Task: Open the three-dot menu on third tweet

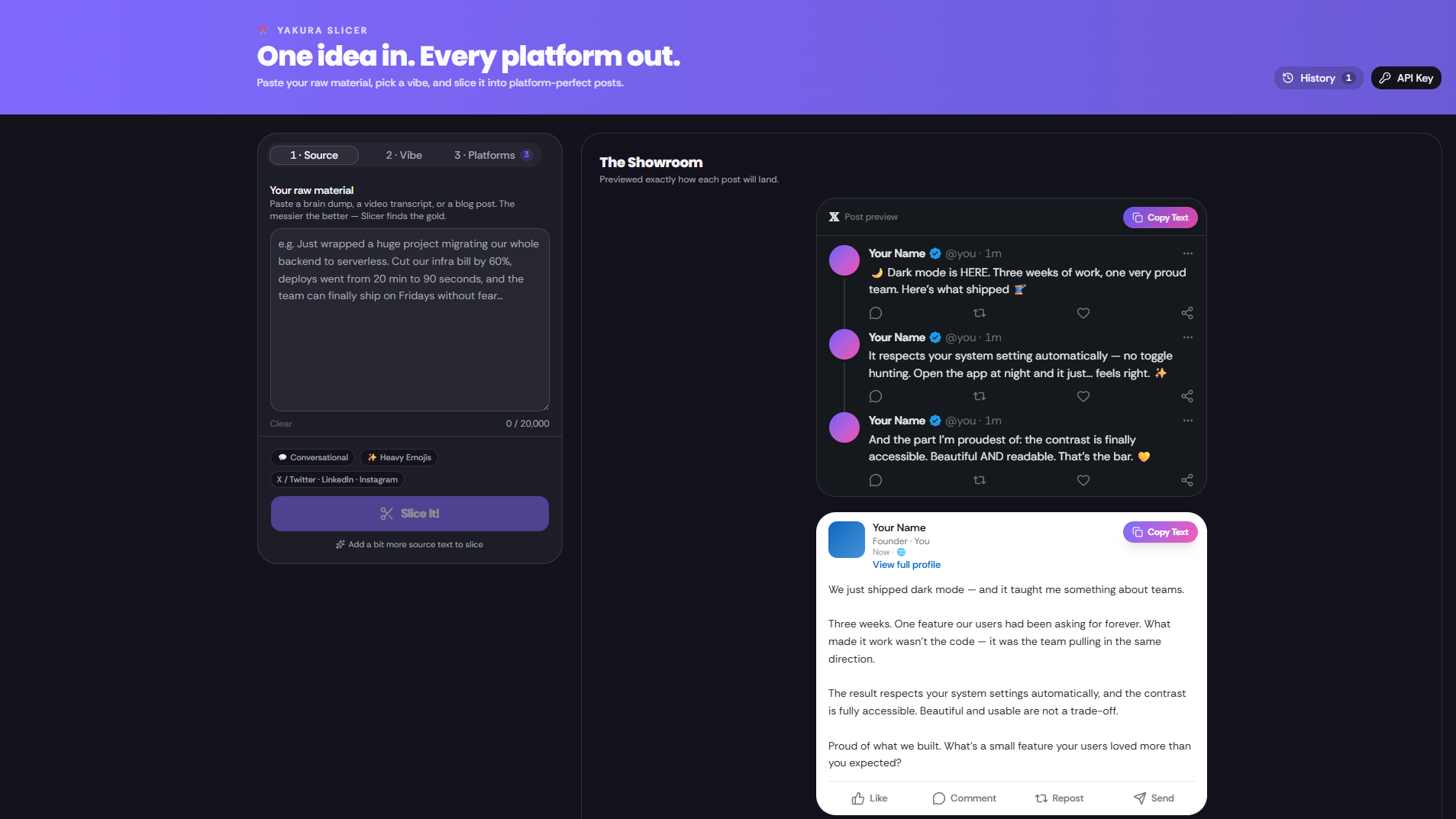Action: coord(1187,421)
